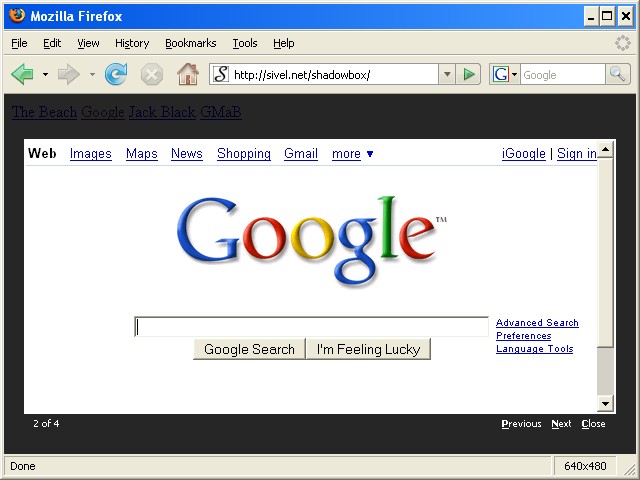
Task: Click Previous in the shadowbox
Action: click(x=521, y=424)
